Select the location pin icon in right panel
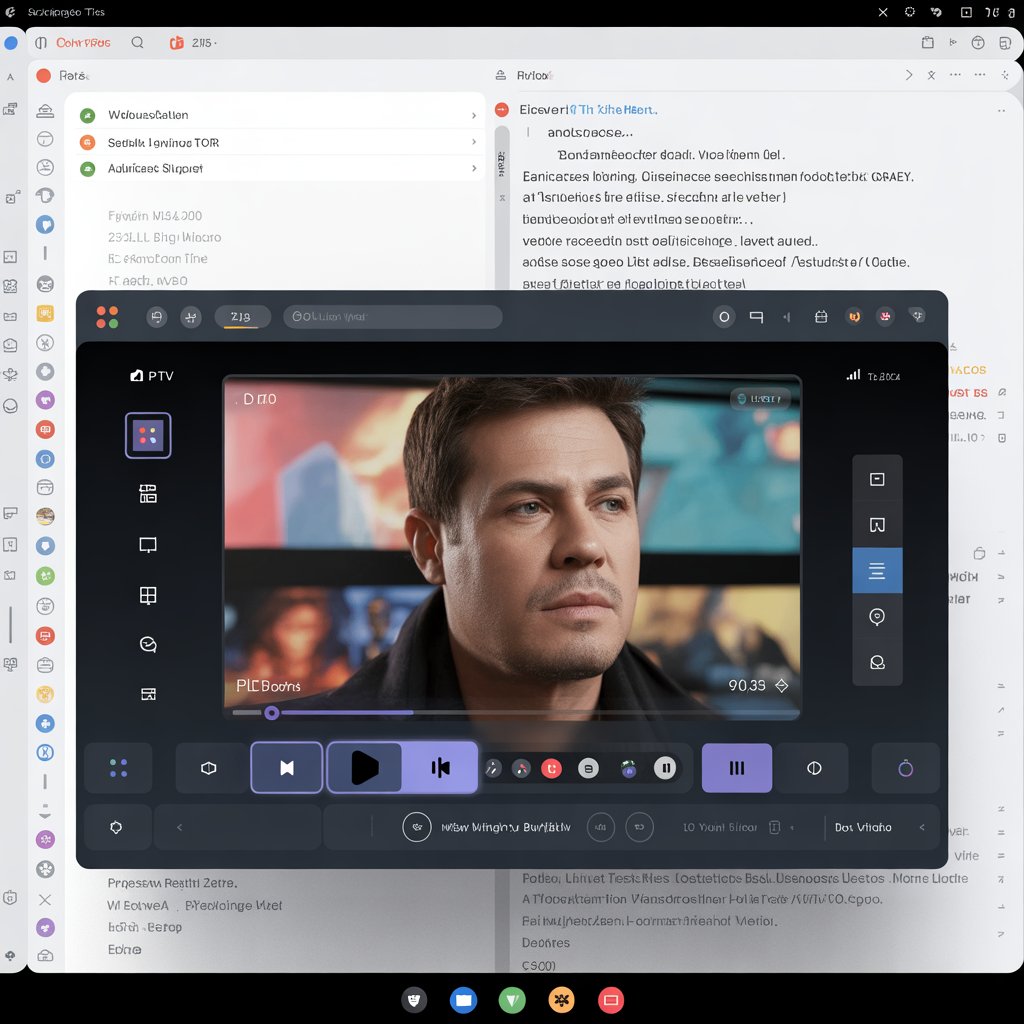Image resolution: width=1024 pixels, height=1024 pixels. tap(877, 616)
